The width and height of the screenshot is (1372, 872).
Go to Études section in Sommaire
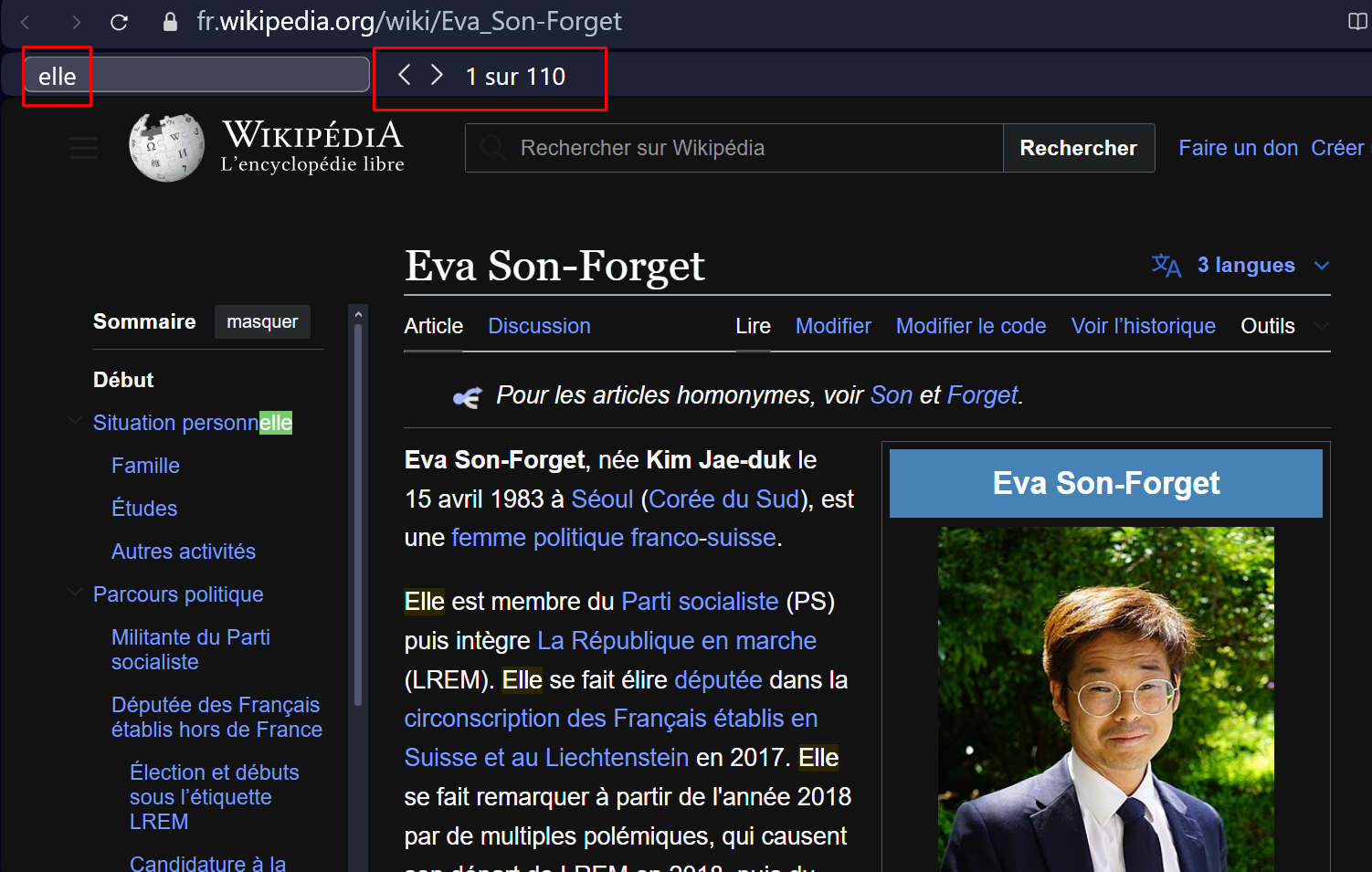pos(144,509)
